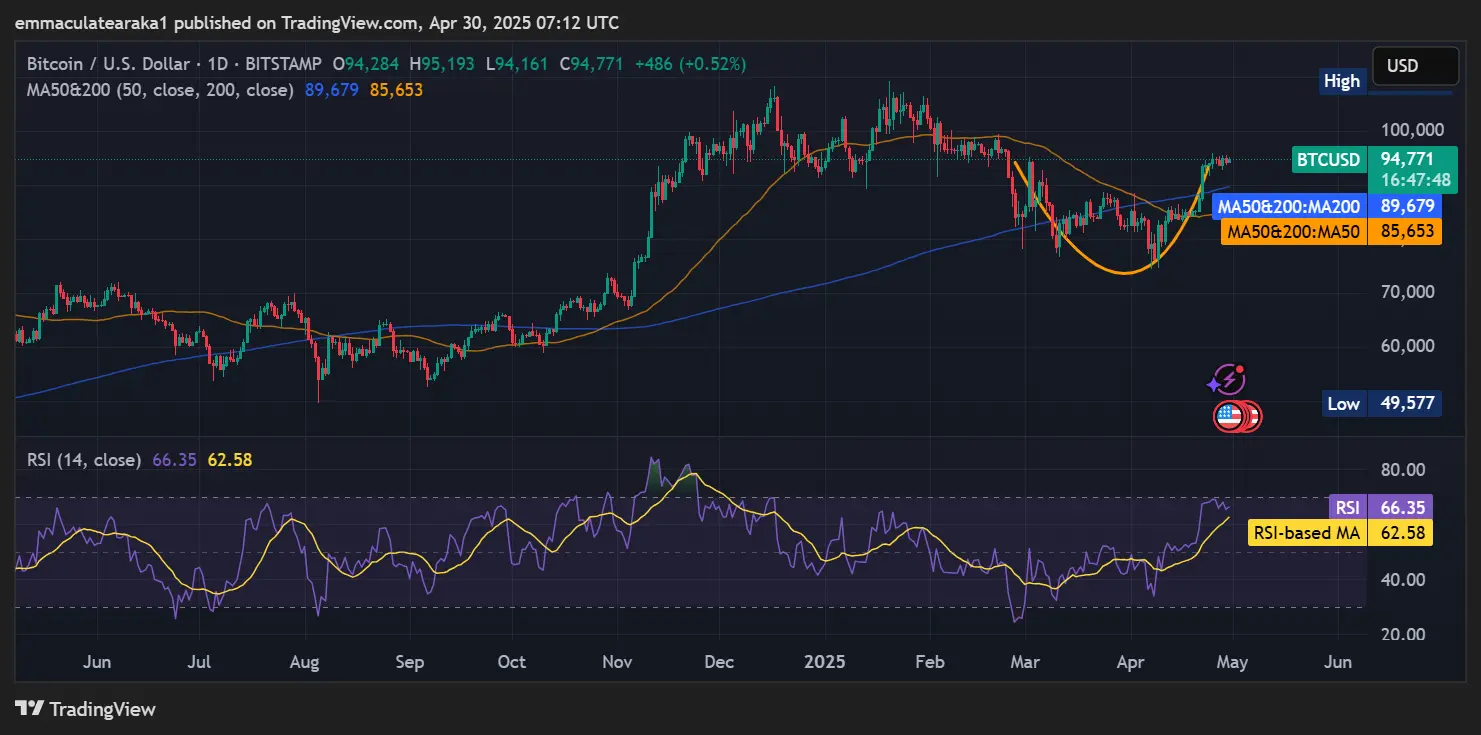Click the MA50 85,653 axis label

1330,231
